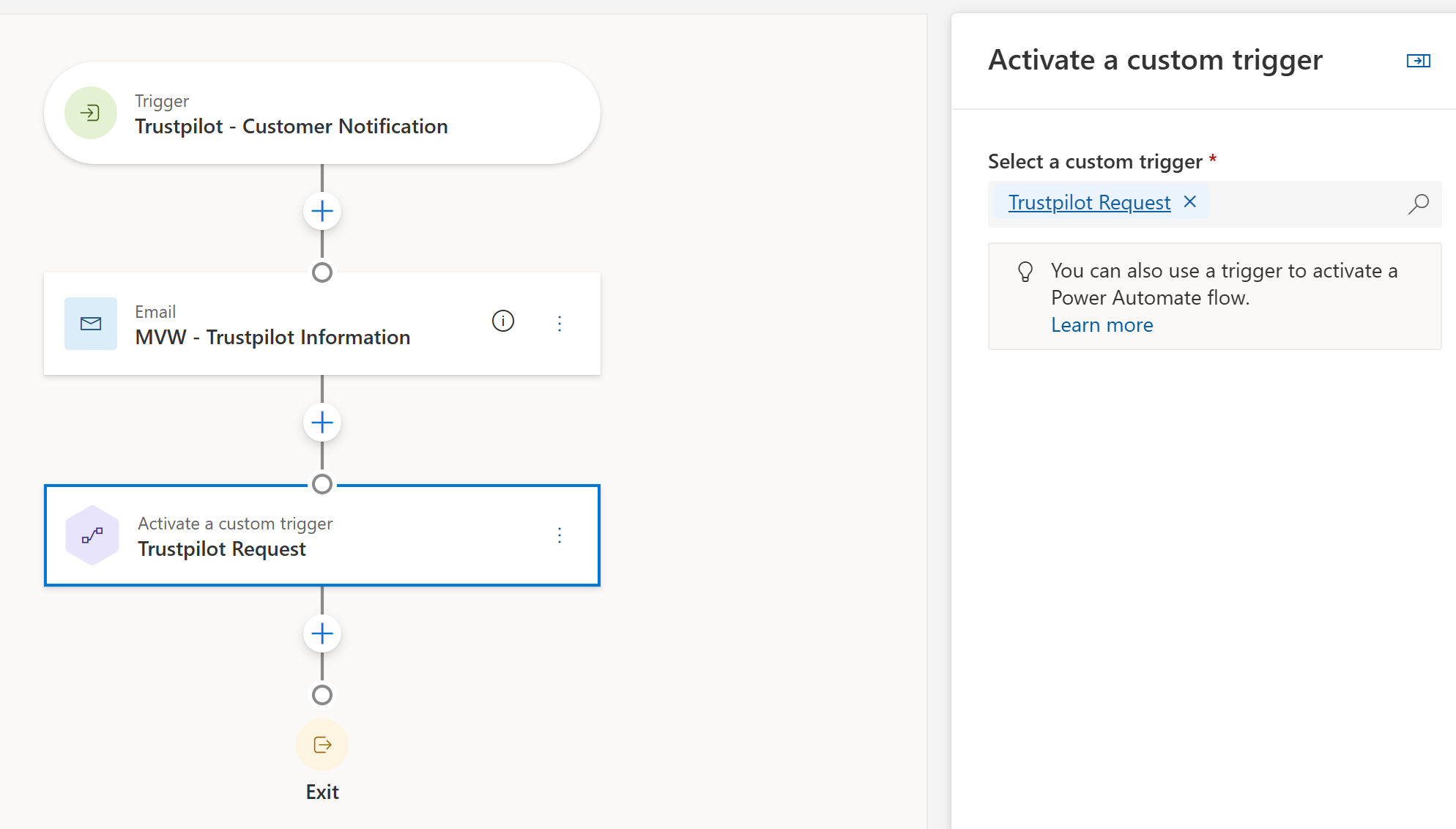The width and height of the screenshot is (1456, 829).
Task: Click the lightbulb tip icon
Action: (1025, 272)
